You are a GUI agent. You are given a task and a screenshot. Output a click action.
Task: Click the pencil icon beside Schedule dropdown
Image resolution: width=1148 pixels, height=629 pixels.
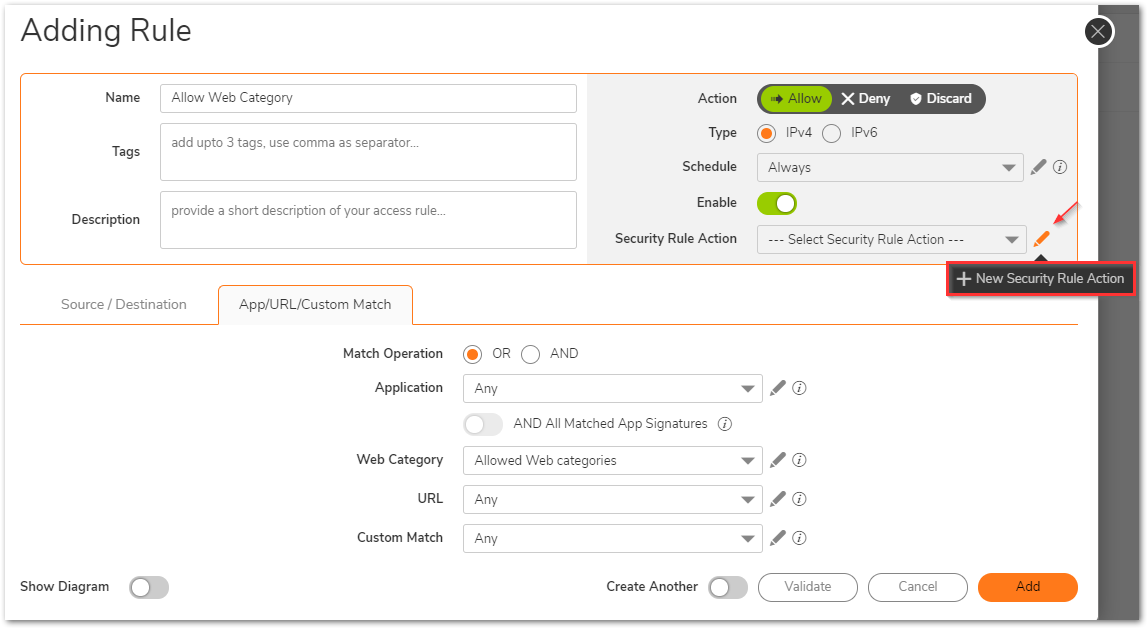1038,167
